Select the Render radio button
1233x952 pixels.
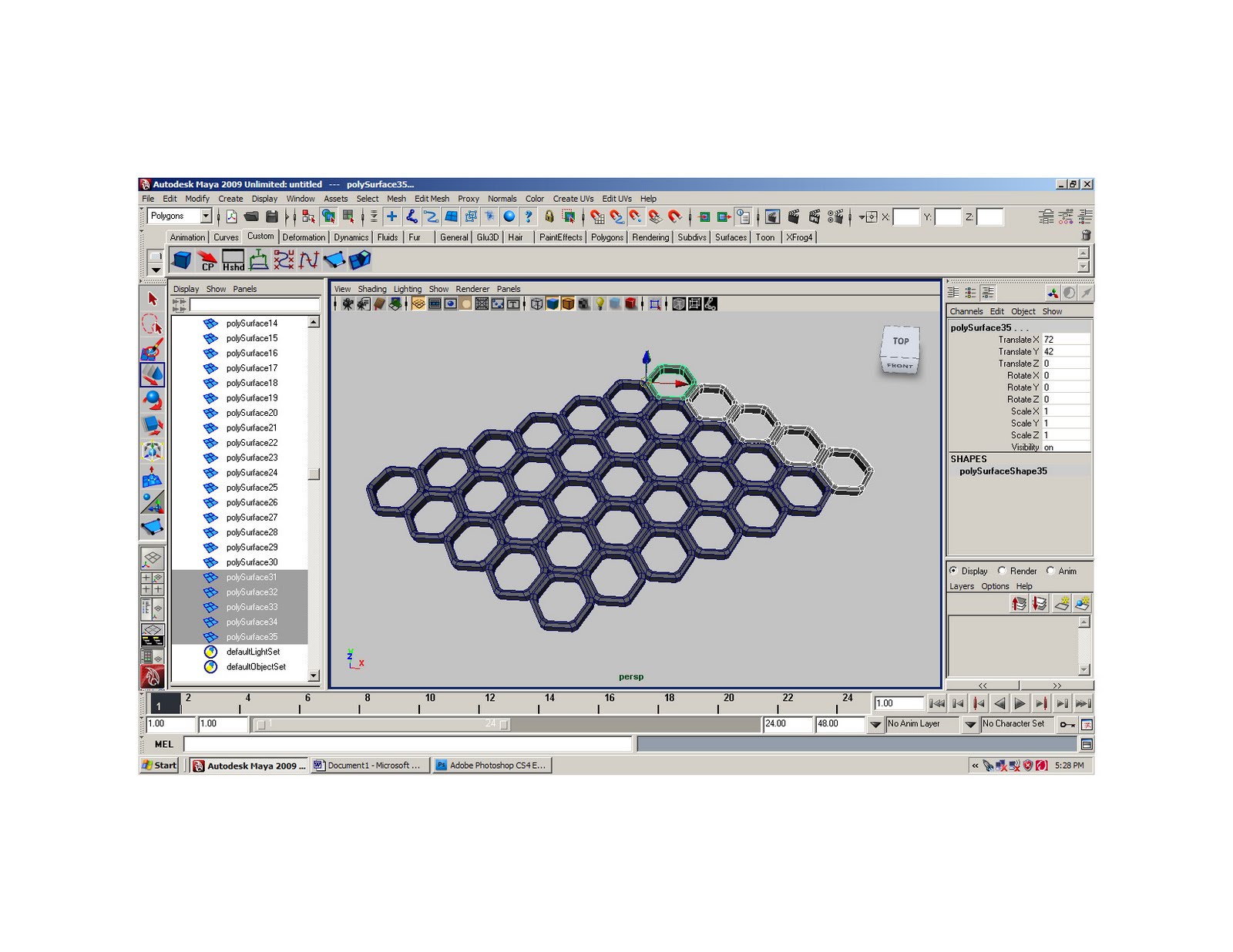click(x=1002, y=571)
